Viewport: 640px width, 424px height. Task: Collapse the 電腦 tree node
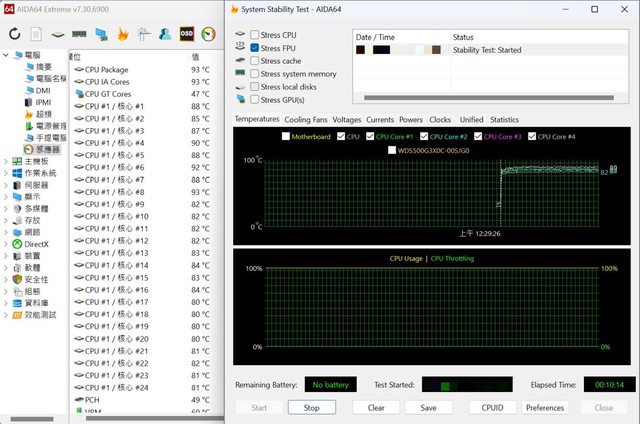coord(6,55)
